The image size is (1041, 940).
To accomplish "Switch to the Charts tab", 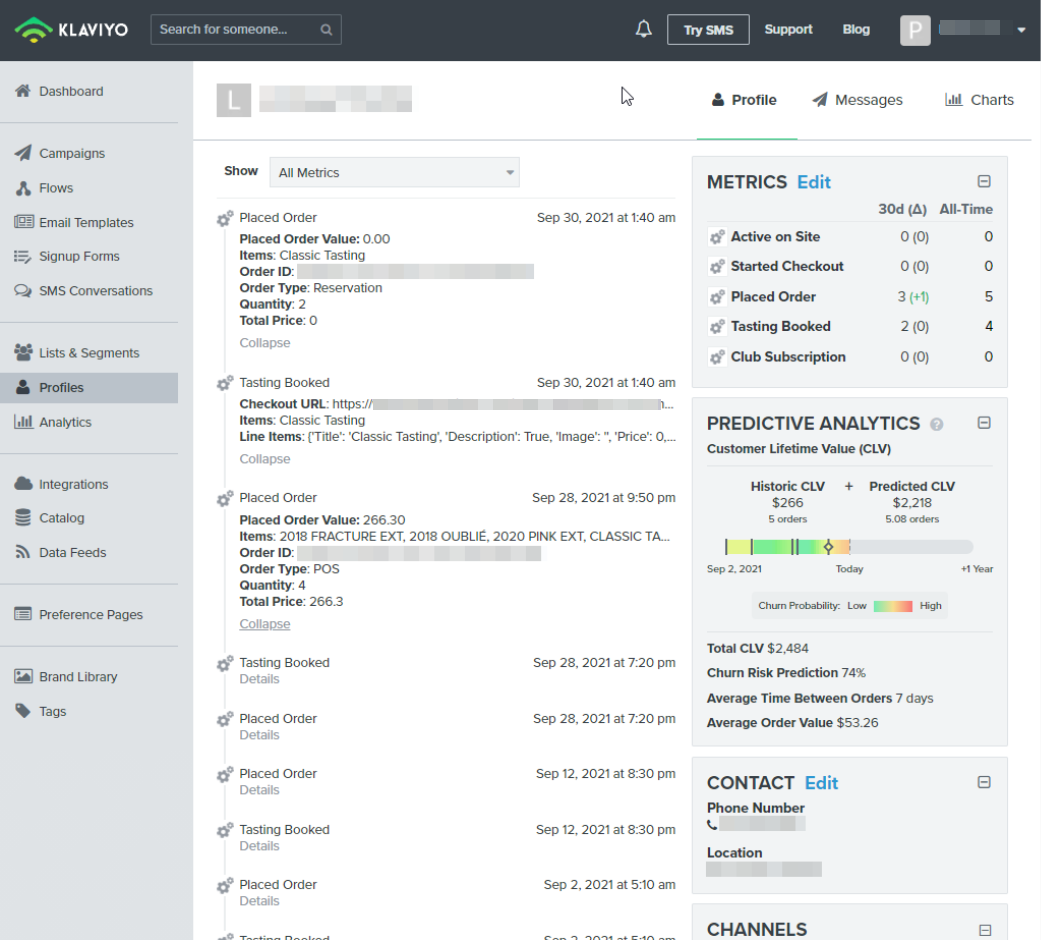I will click(979, 100).
